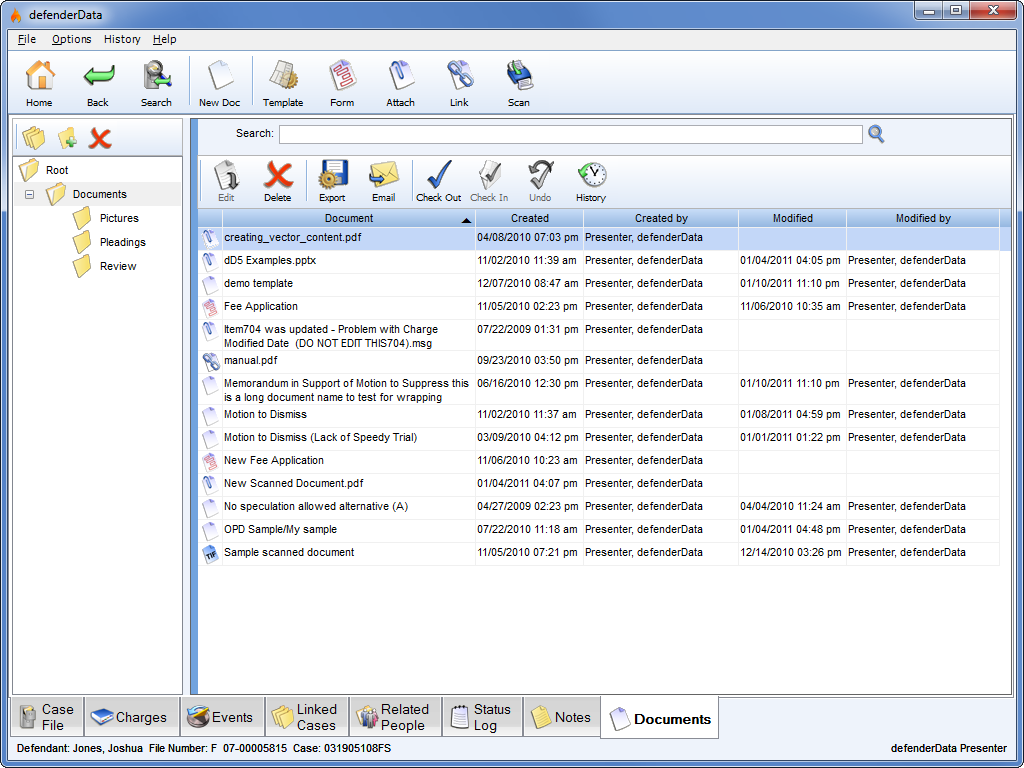The image size is (1024, 768).
Task: Add a new folder with plus icon
Action: click(67, 138)
